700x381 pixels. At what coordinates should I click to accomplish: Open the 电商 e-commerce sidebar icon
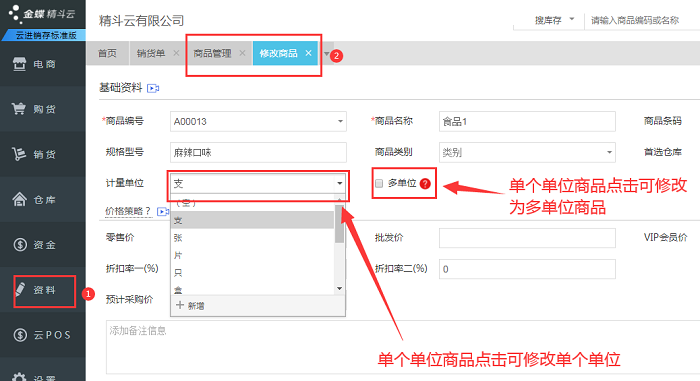(19, 64)
